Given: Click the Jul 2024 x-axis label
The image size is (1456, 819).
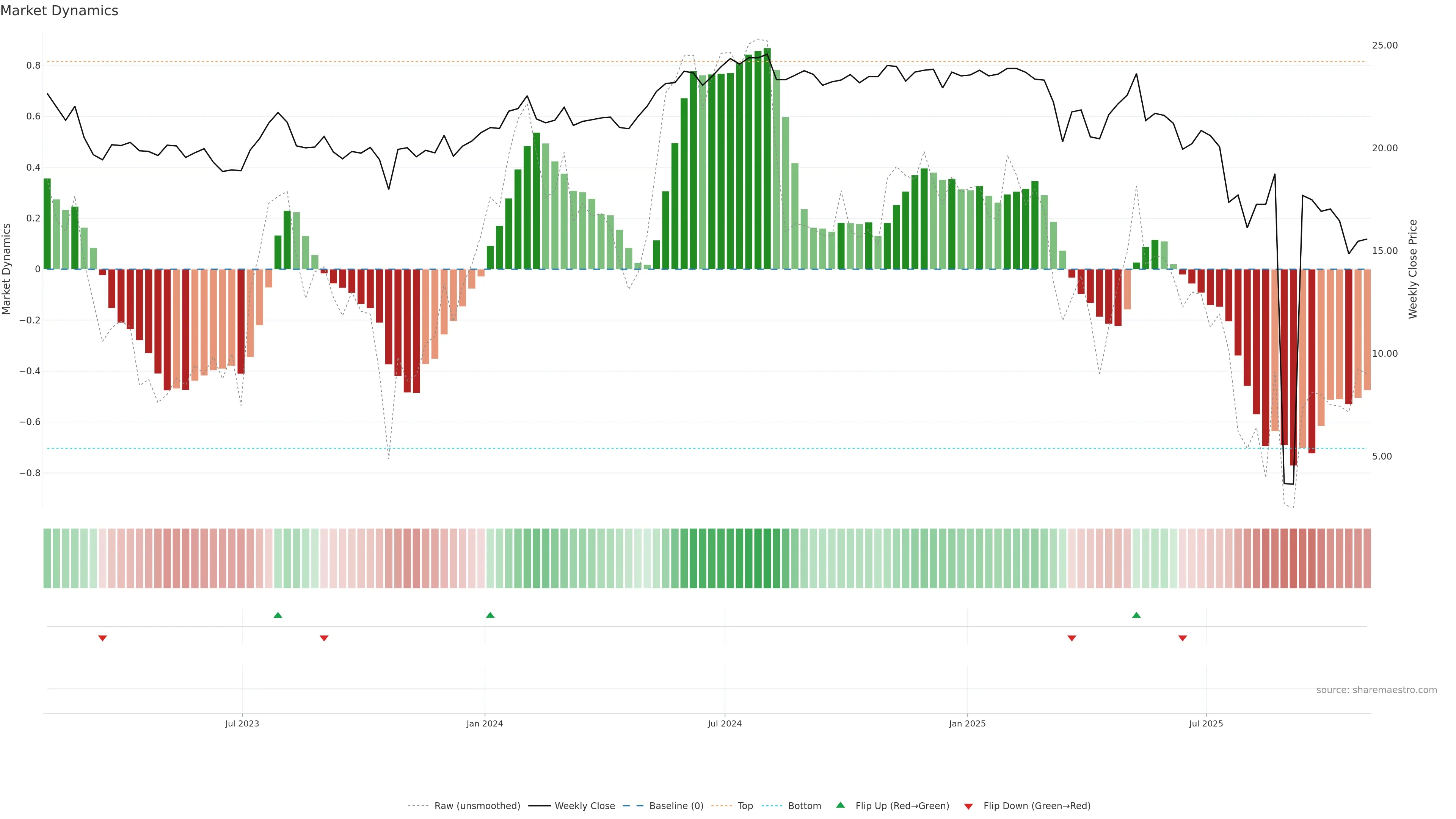Looking at the screenshot, I should pos(725,723).
